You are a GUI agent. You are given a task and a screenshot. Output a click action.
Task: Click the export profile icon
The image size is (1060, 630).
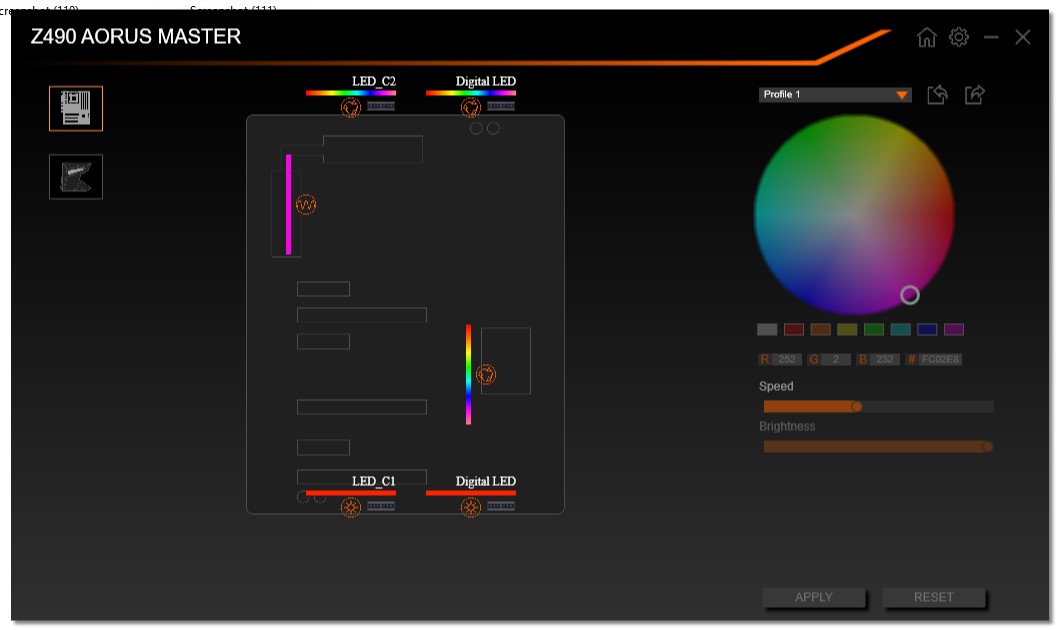pyautogui.click(x=974, y=95)
